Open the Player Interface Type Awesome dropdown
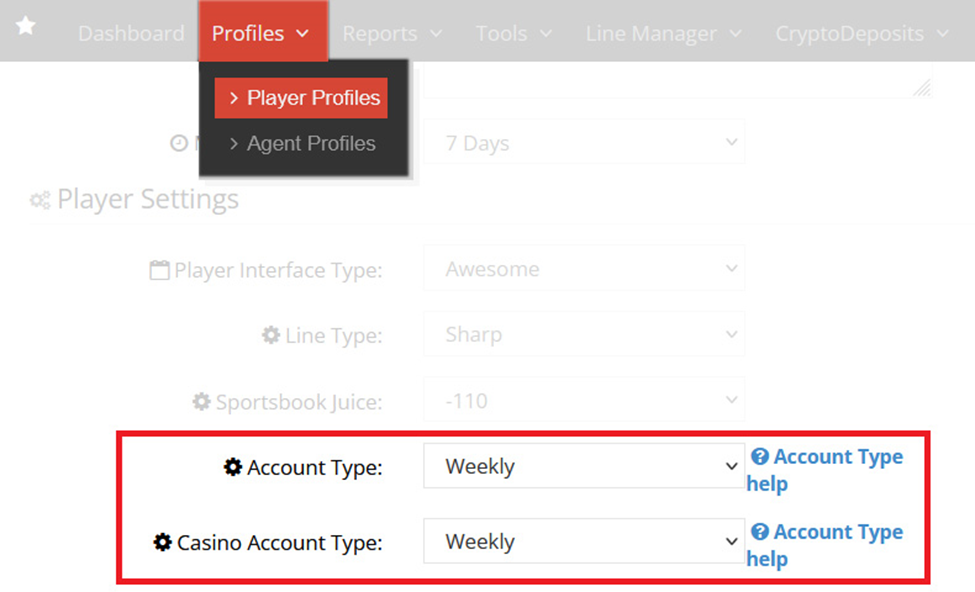Viewport: 975px width, 592px height. (584, 269)
